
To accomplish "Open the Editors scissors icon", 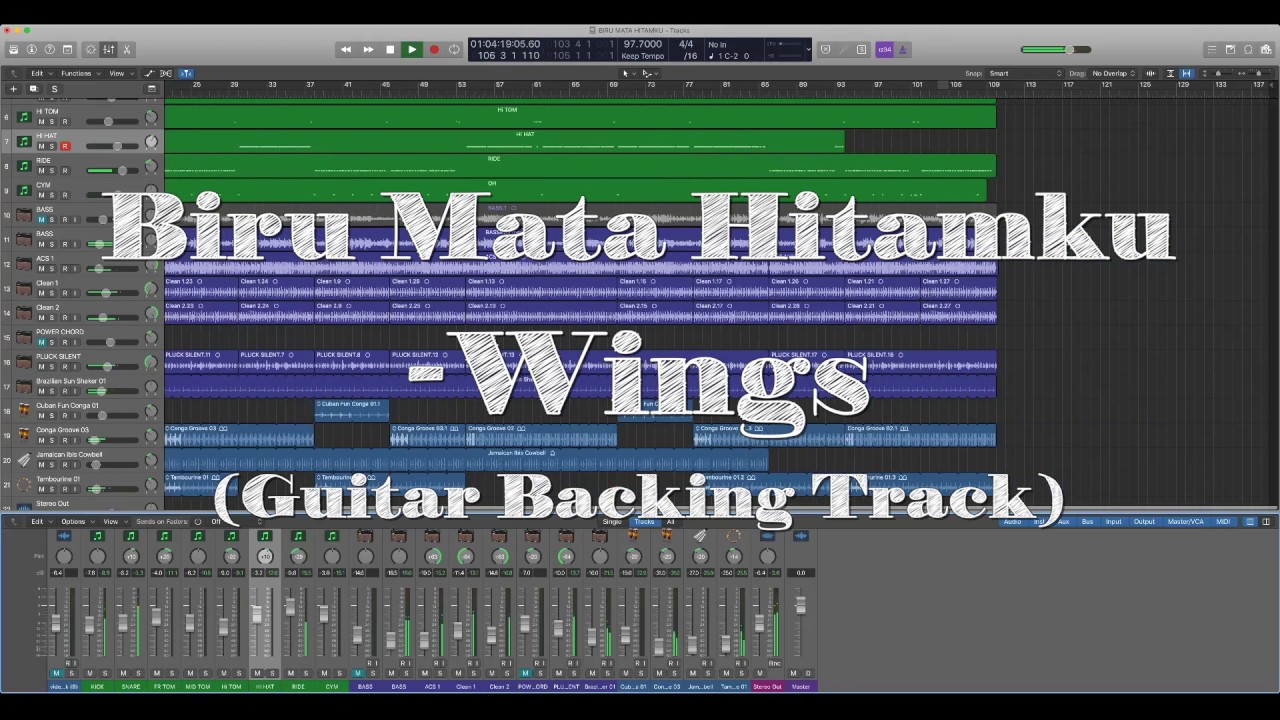I will coord(126,49).
